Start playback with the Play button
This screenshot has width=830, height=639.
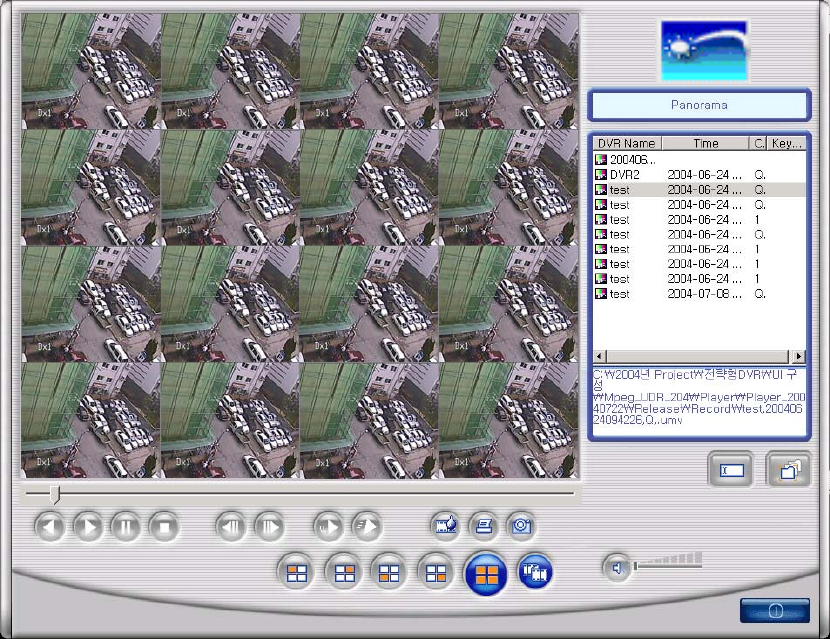(88, 527)
